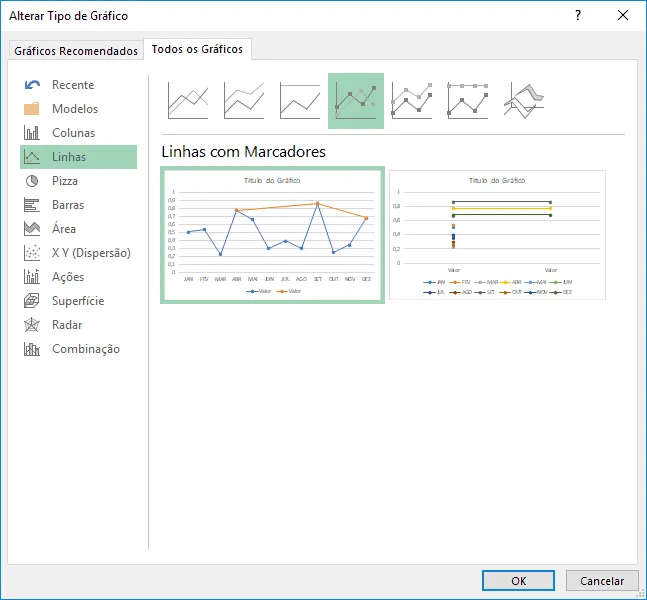Pick 100% Stacked Line with Markers icon

[x=468, y=101]
